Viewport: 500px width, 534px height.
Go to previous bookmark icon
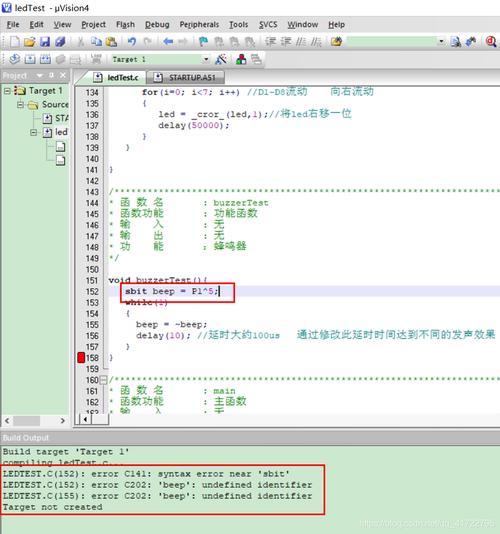219,42
